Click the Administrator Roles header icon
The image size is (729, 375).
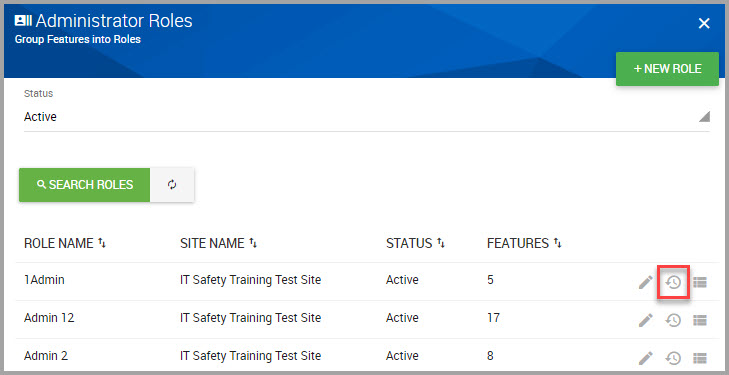[x=23, y=20]
